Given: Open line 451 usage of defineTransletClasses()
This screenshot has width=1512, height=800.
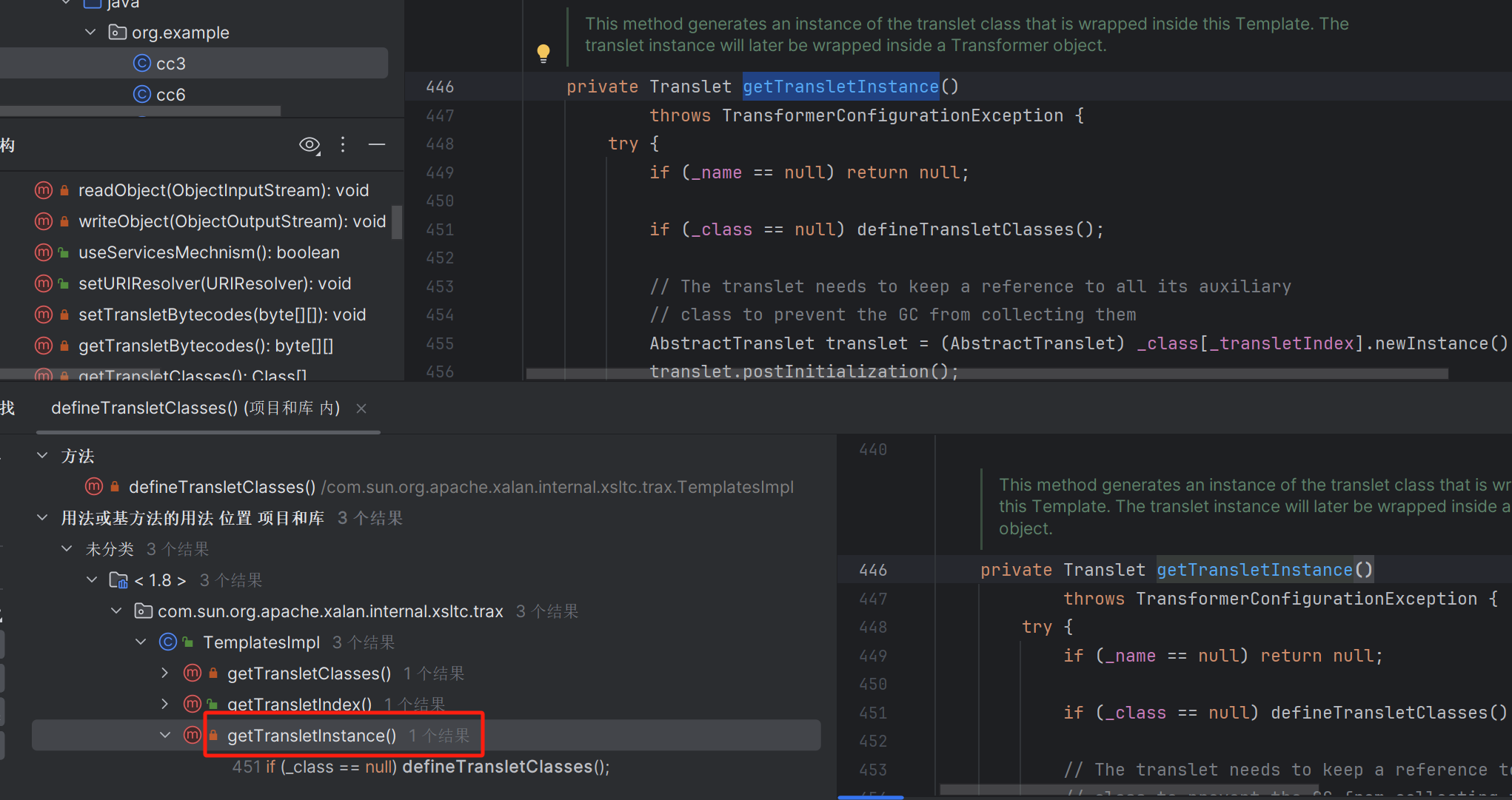Looking at the screenshot, I should [421, 767].
